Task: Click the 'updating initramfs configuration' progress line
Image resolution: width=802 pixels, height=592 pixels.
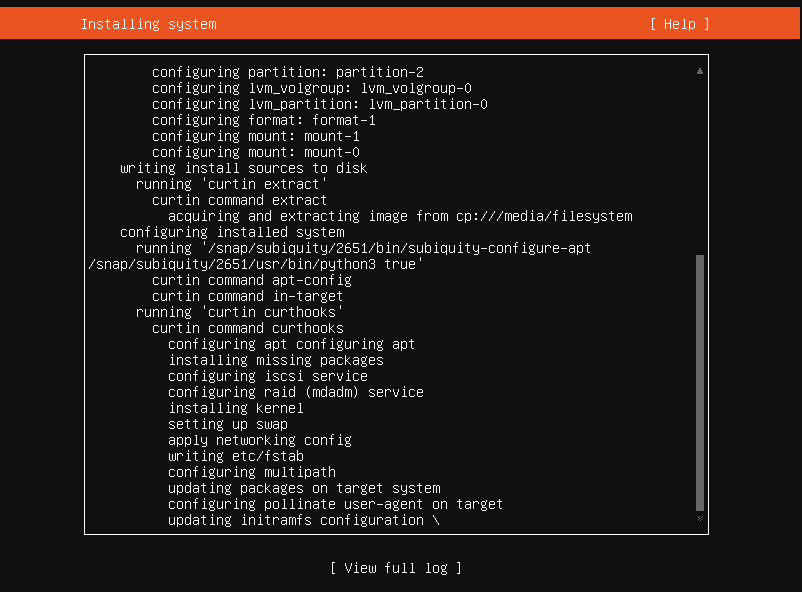Action: pos(303,520)
